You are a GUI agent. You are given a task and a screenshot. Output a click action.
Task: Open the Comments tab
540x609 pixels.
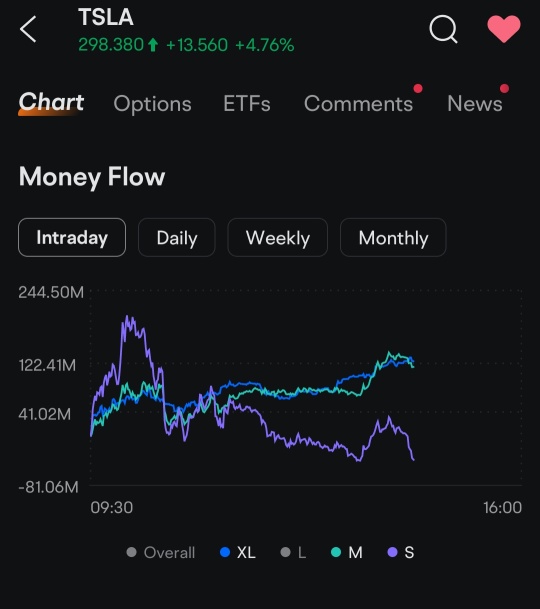pyautogui.click(x=358, y=104)
